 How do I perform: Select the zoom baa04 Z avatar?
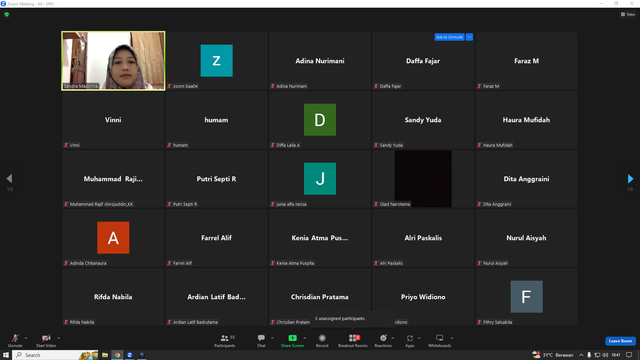pos(216,61)
